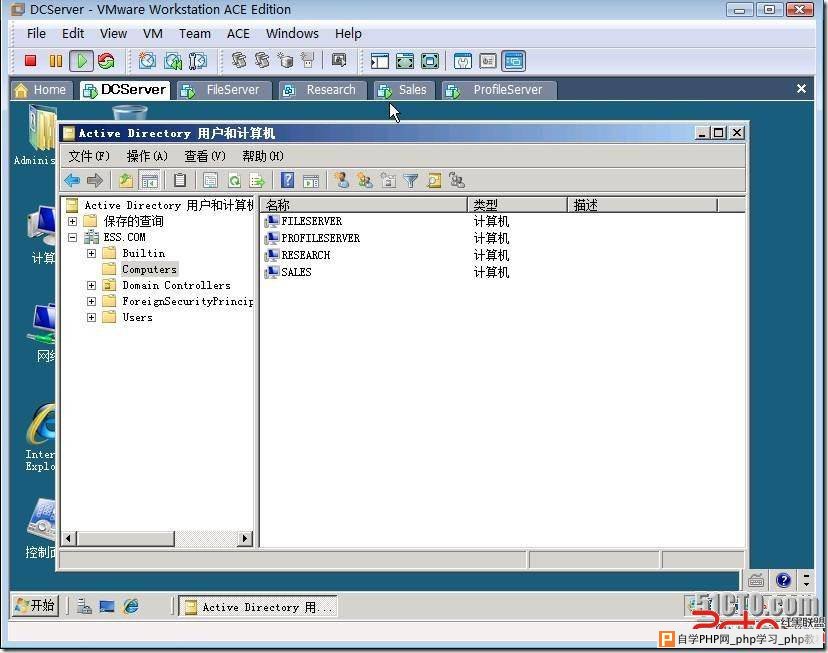
Task: Open the 帮助(H) menu
Action: [262, 156]
